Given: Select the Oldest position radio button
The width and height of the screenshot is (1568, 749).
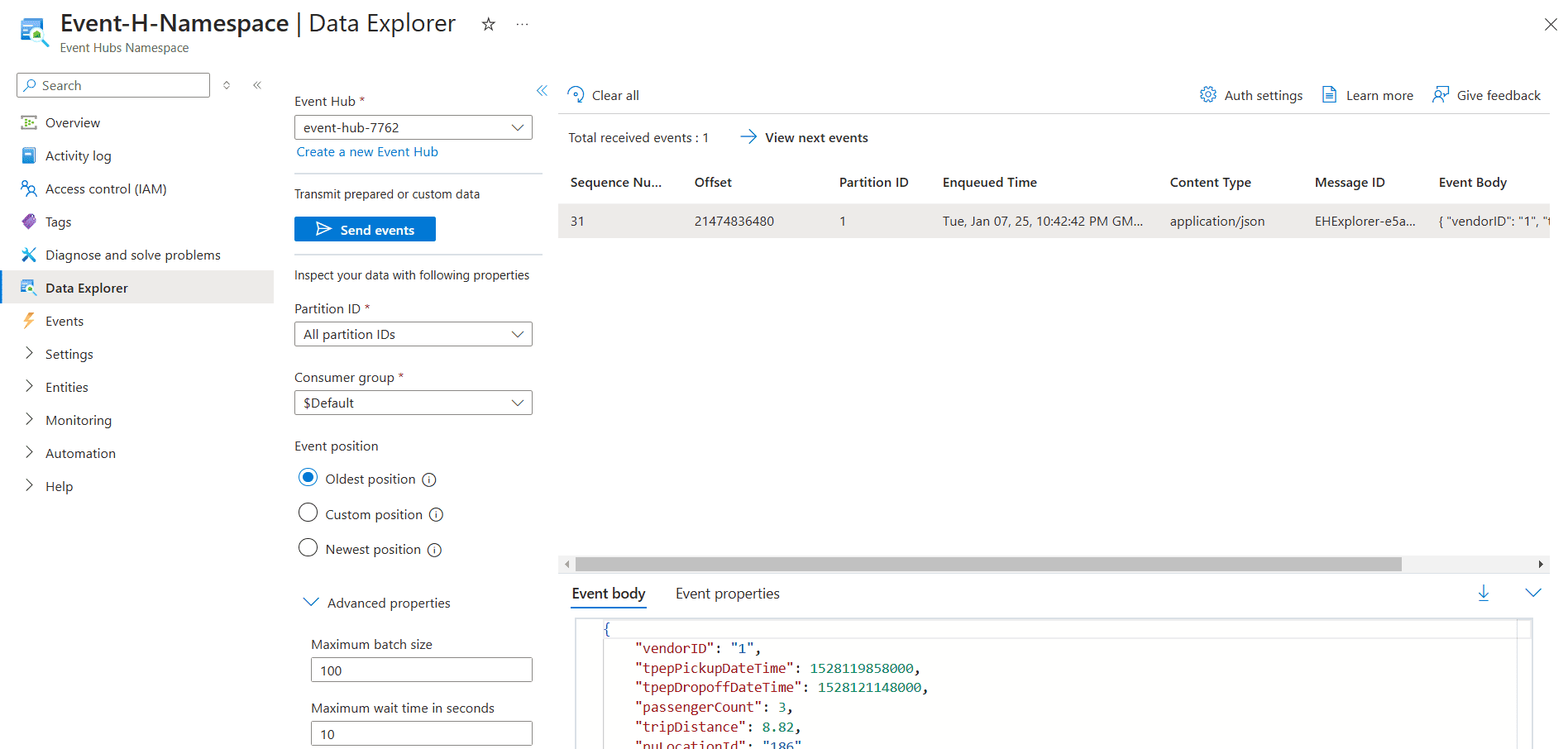Looking at the screenshot, I should tap(308, 478).
